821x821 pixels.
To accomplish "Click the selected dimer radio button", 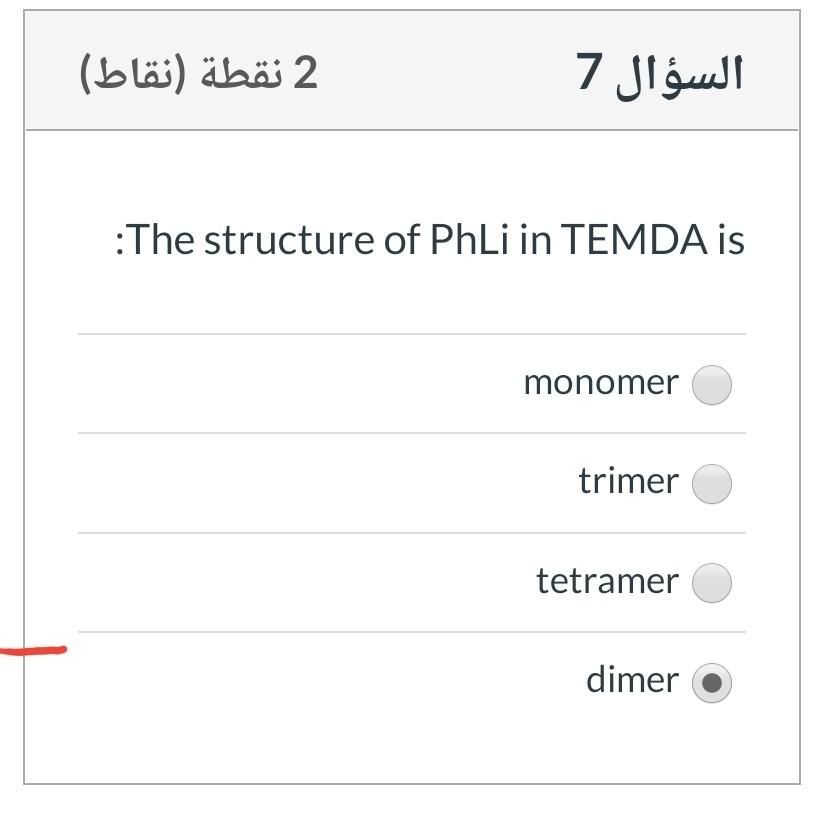I will point(710,680).
